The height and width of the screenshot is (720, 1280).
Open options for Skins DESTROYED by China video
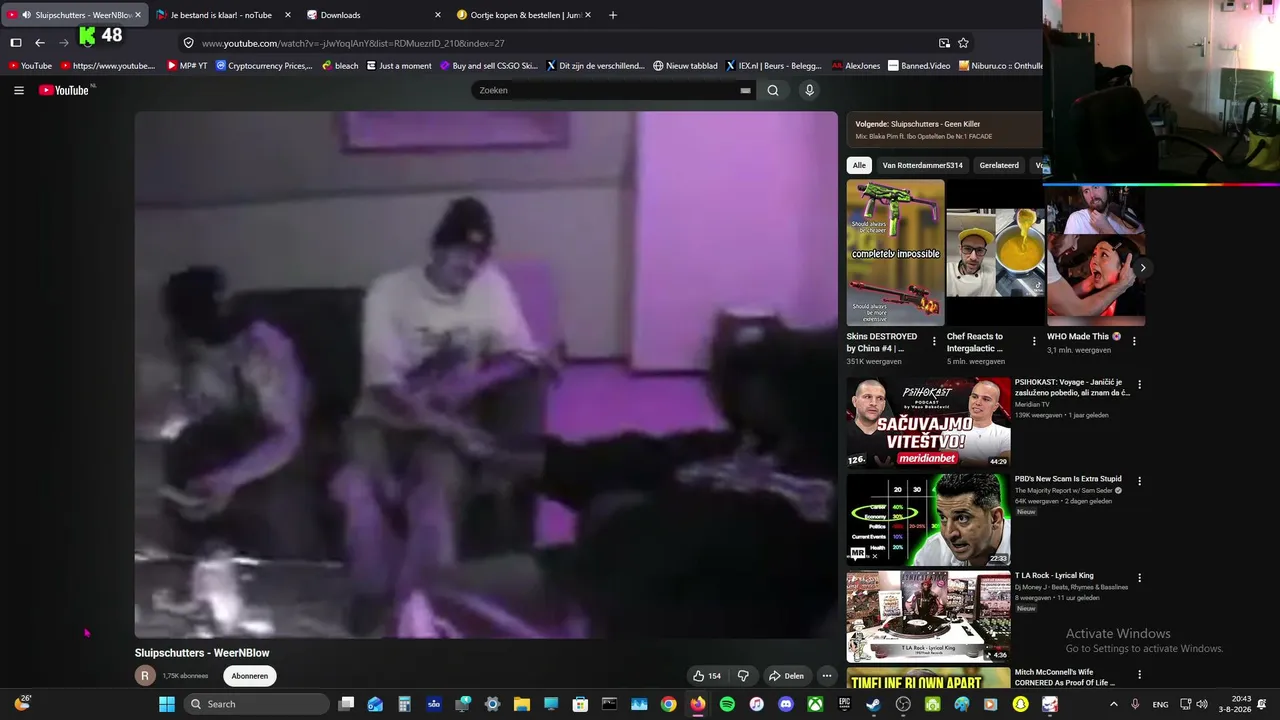point(934,342)
